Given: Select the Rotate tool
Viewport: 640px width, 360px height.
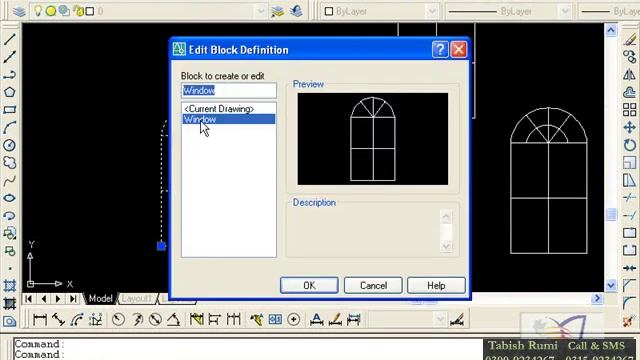Looking at the screenshot, I should pyautogui.click(x=629, y=145).
